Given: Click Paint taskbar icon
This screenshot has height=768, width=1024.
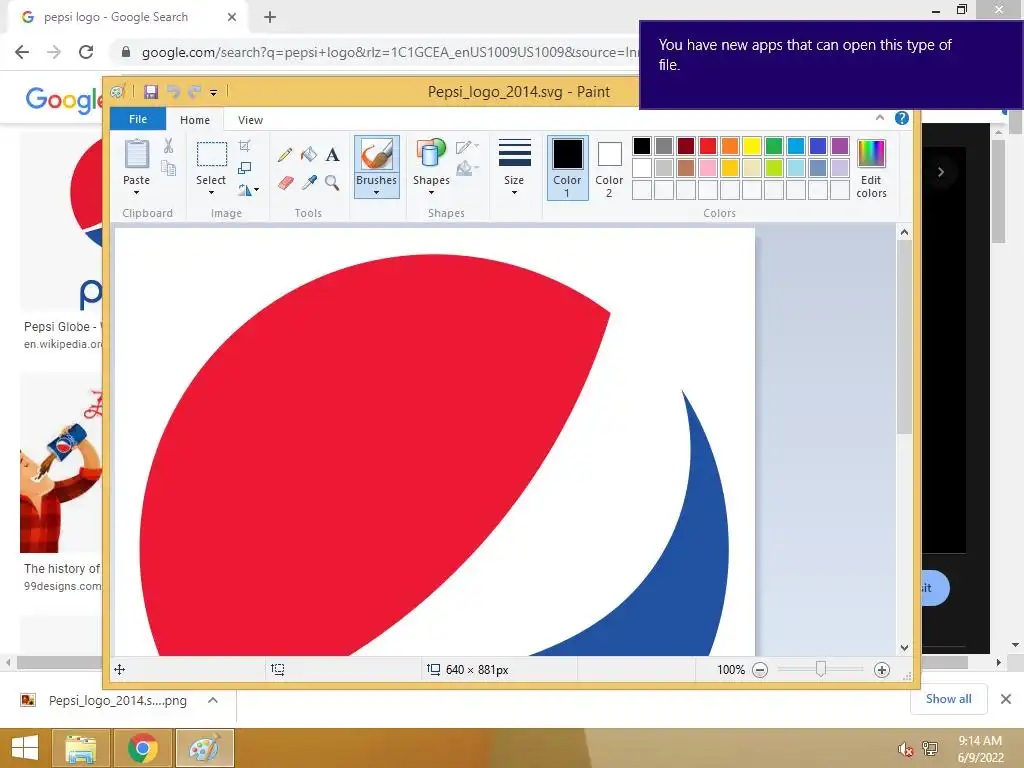Looking at the screenshot, I should click(204, 748).
